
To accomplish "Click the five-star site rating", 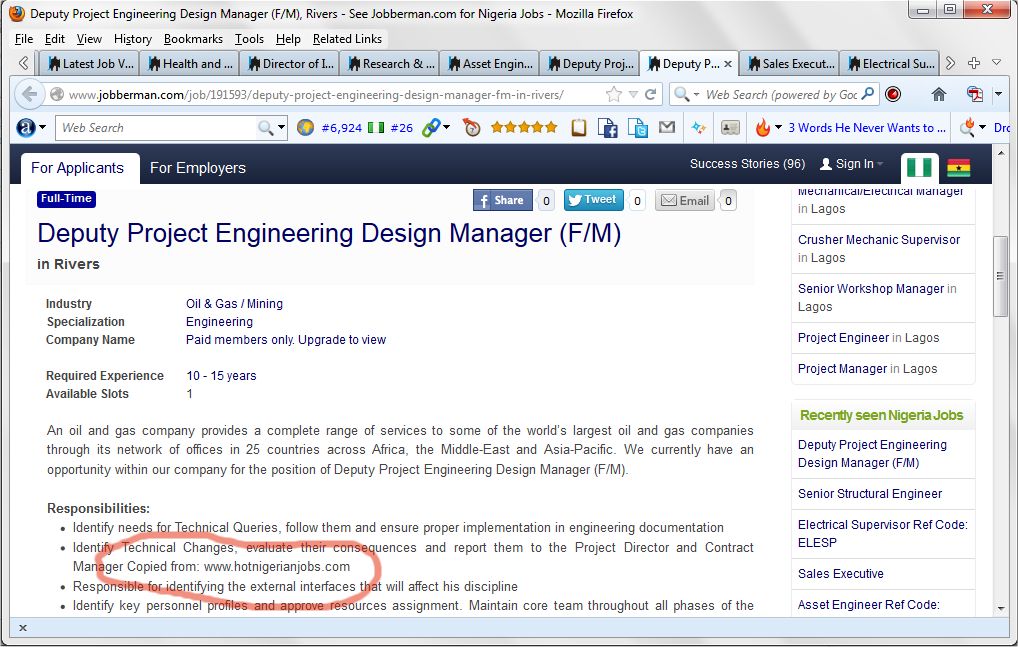I will click(x=524, y=128).
